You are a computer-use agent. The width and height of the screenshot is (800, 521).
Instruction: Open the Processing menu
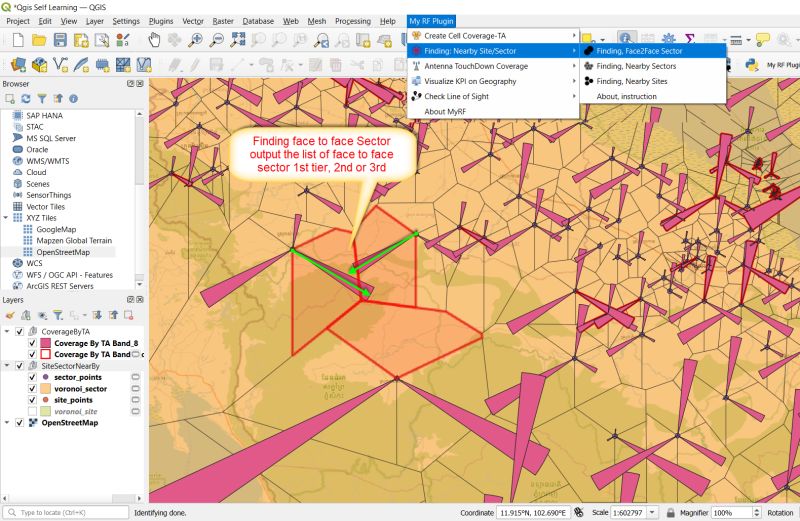pos(353,21)
